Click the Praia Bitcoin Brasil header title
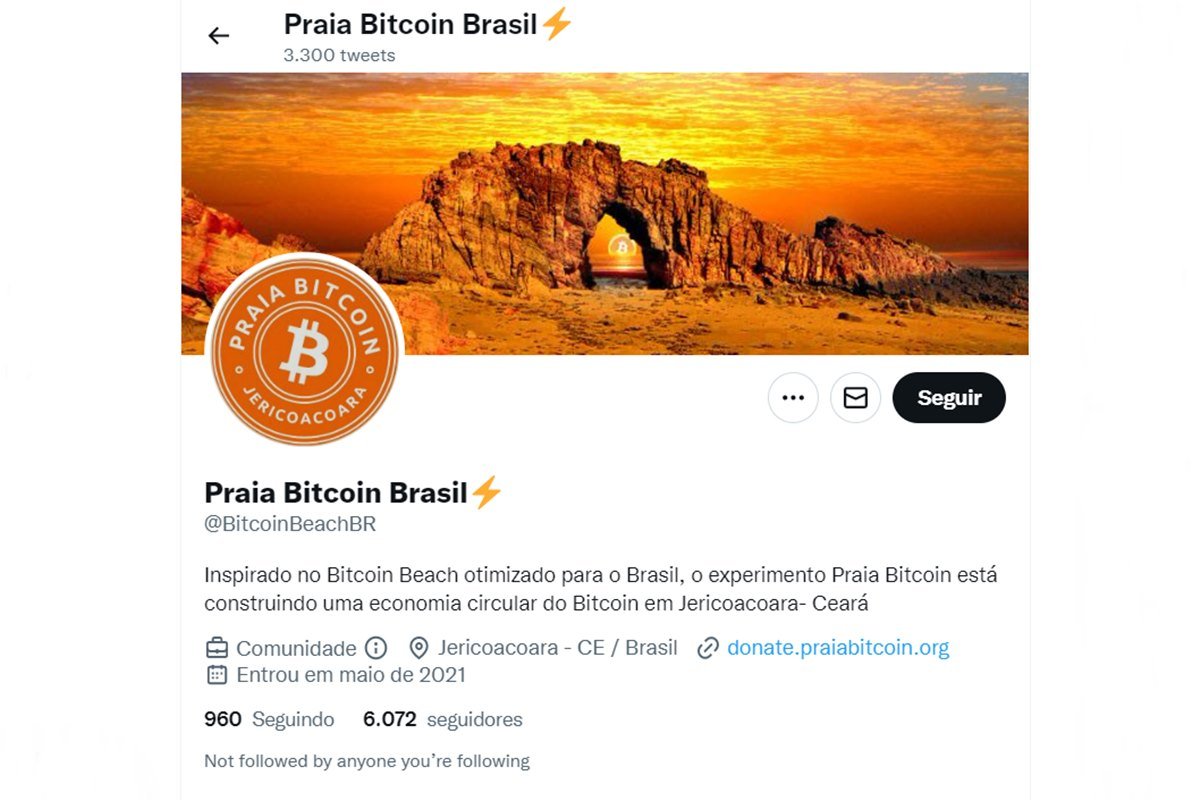This screenshot has height=800, width=1200. (x=411, y=24)
